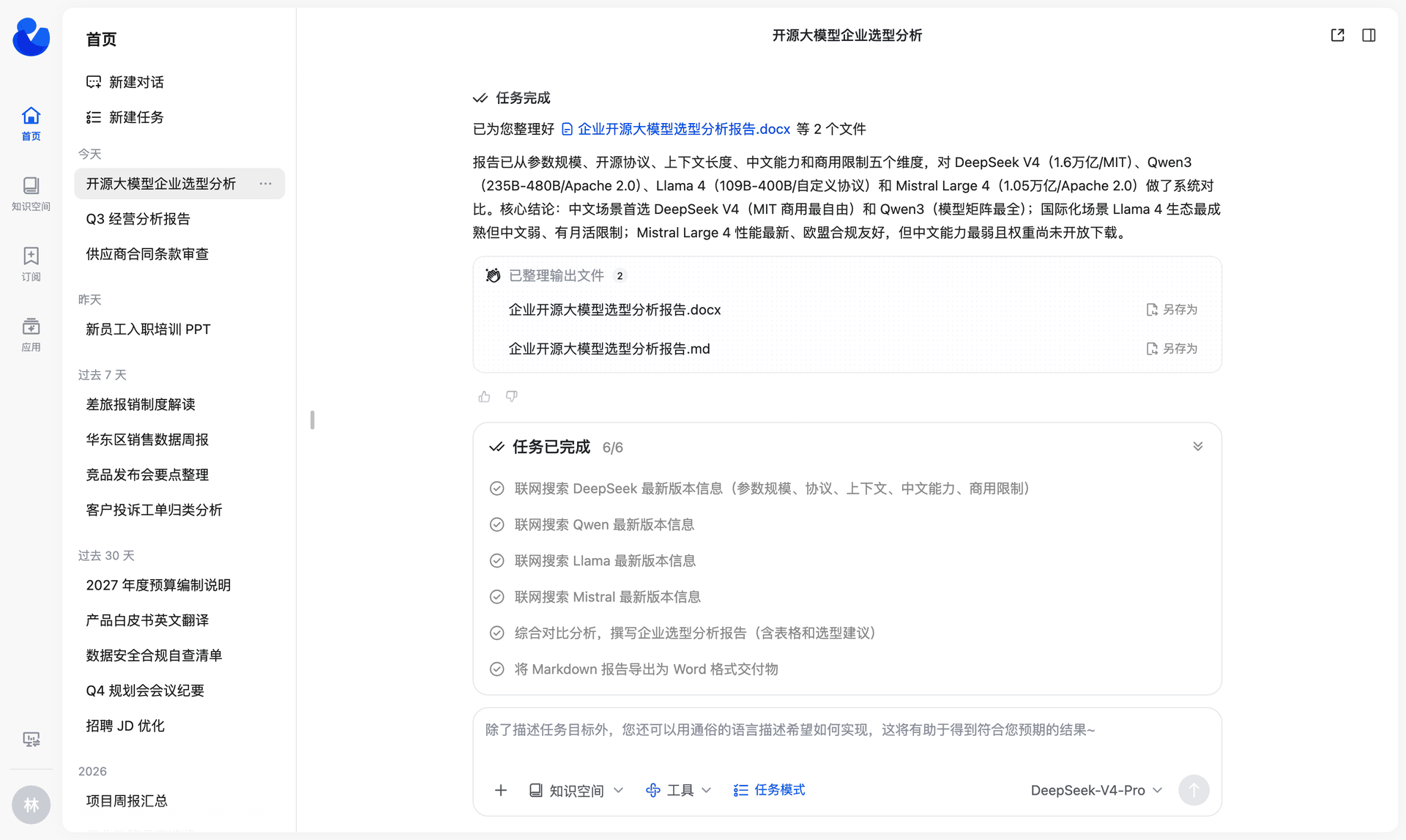
Task: Click the share/open-external icon at top right
Action: (x=1337, y=35)
